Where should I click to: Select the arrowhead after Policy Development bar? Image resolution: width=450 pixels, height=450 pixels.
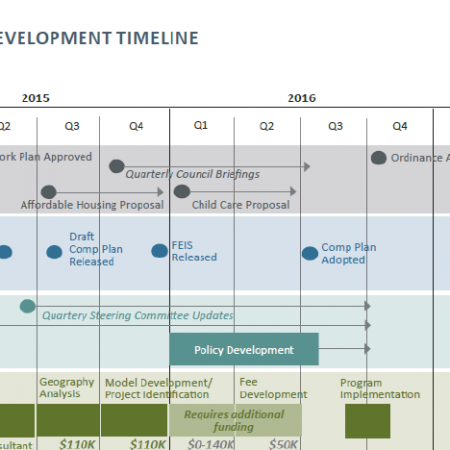(367, 349)
